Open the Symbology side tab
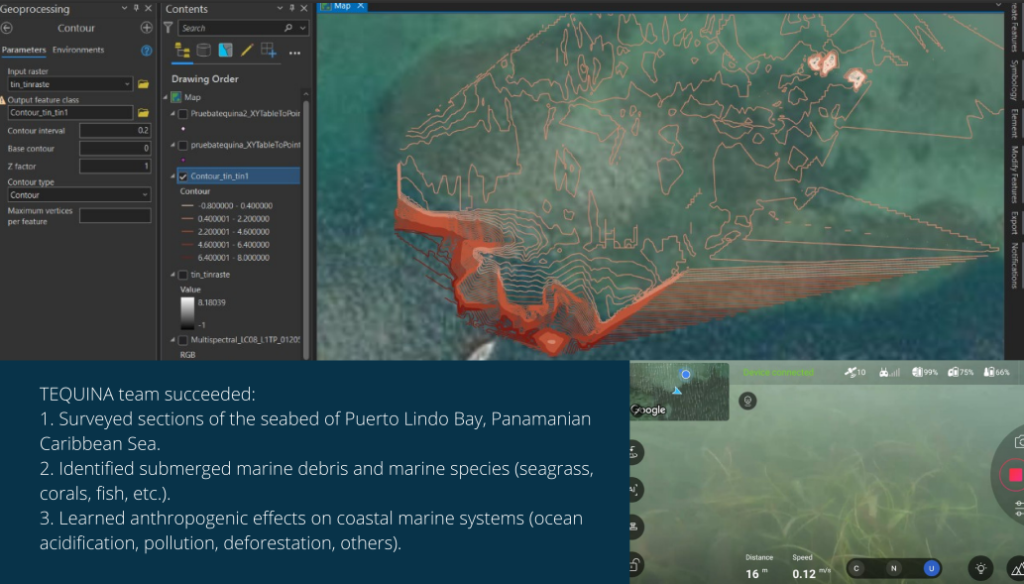 [x=1014, y=80]
